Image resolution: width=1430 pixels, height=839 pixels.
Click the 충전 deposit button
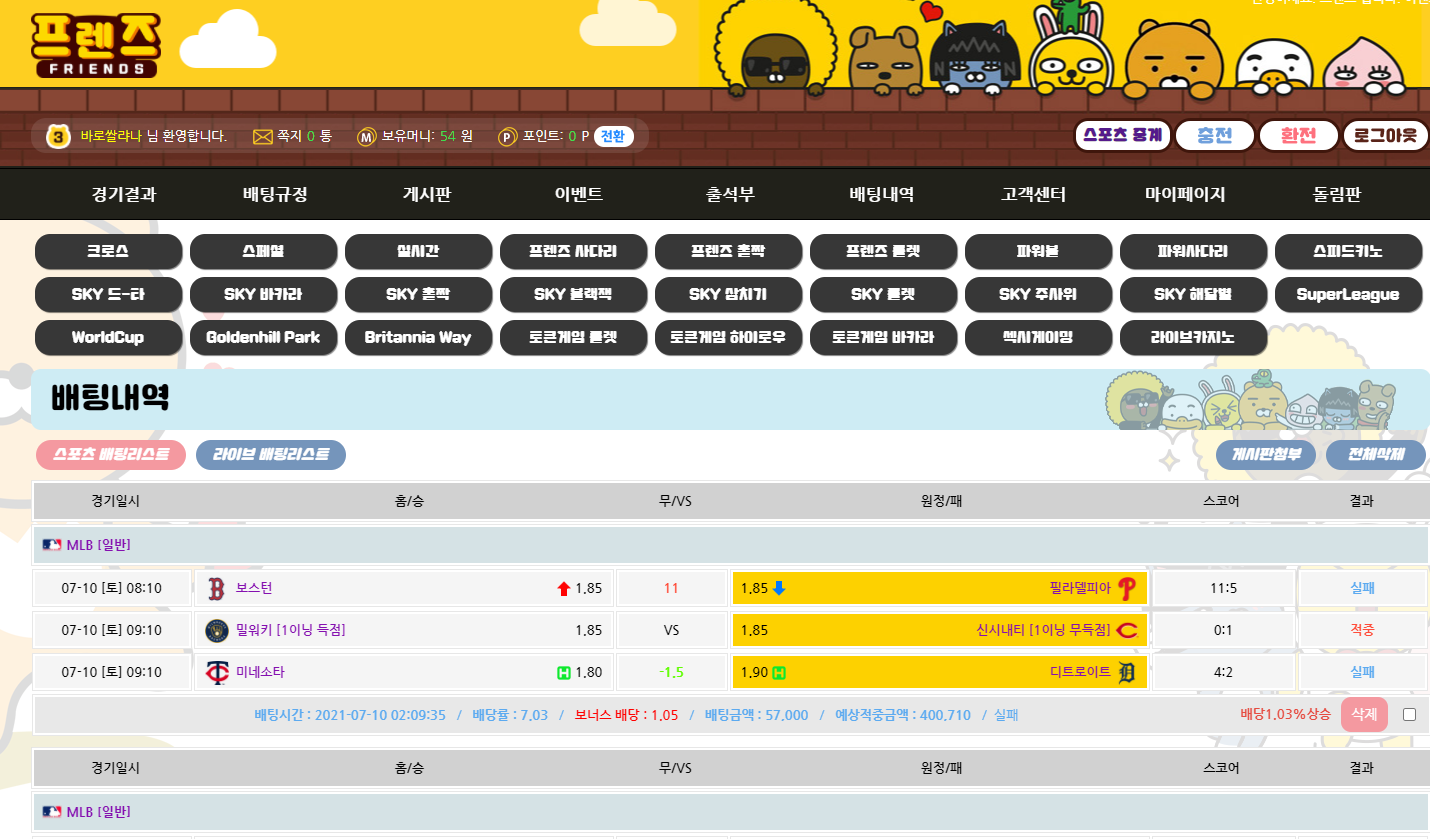pyautogui.click(x=1214, y=135)
